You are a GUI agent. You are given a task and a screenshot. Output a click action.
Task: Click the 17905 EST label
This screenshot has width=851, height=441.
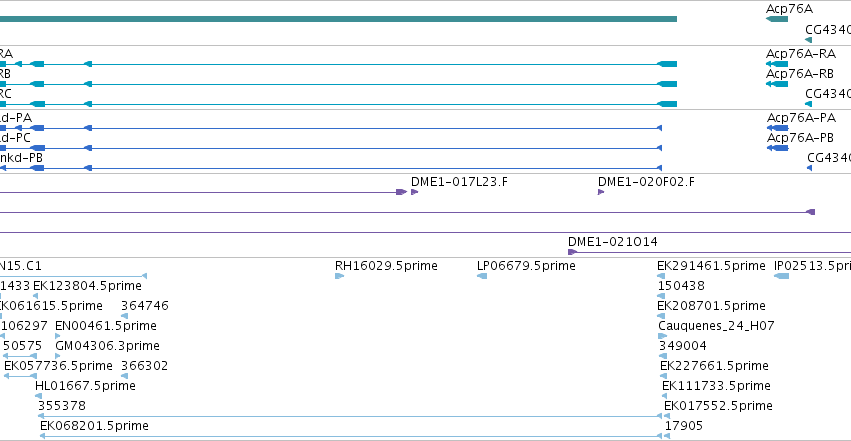point(684,426)
